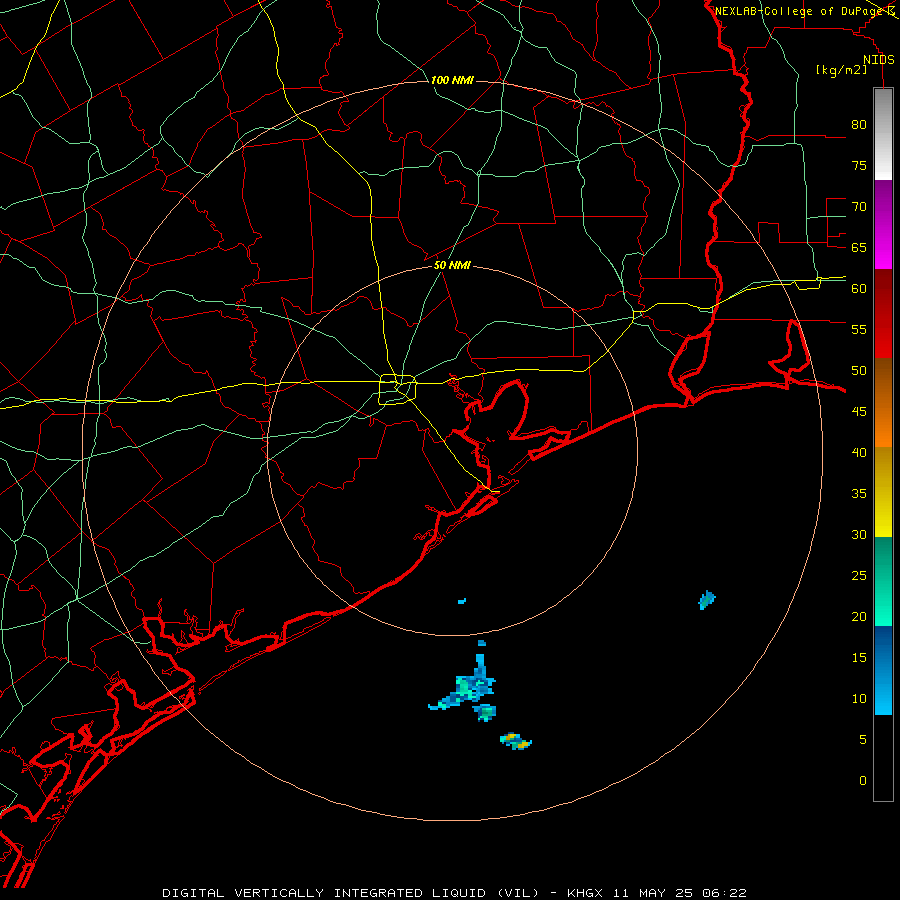
Task: Pick the red segment of the color bar
Action: (x=883, y=313)
